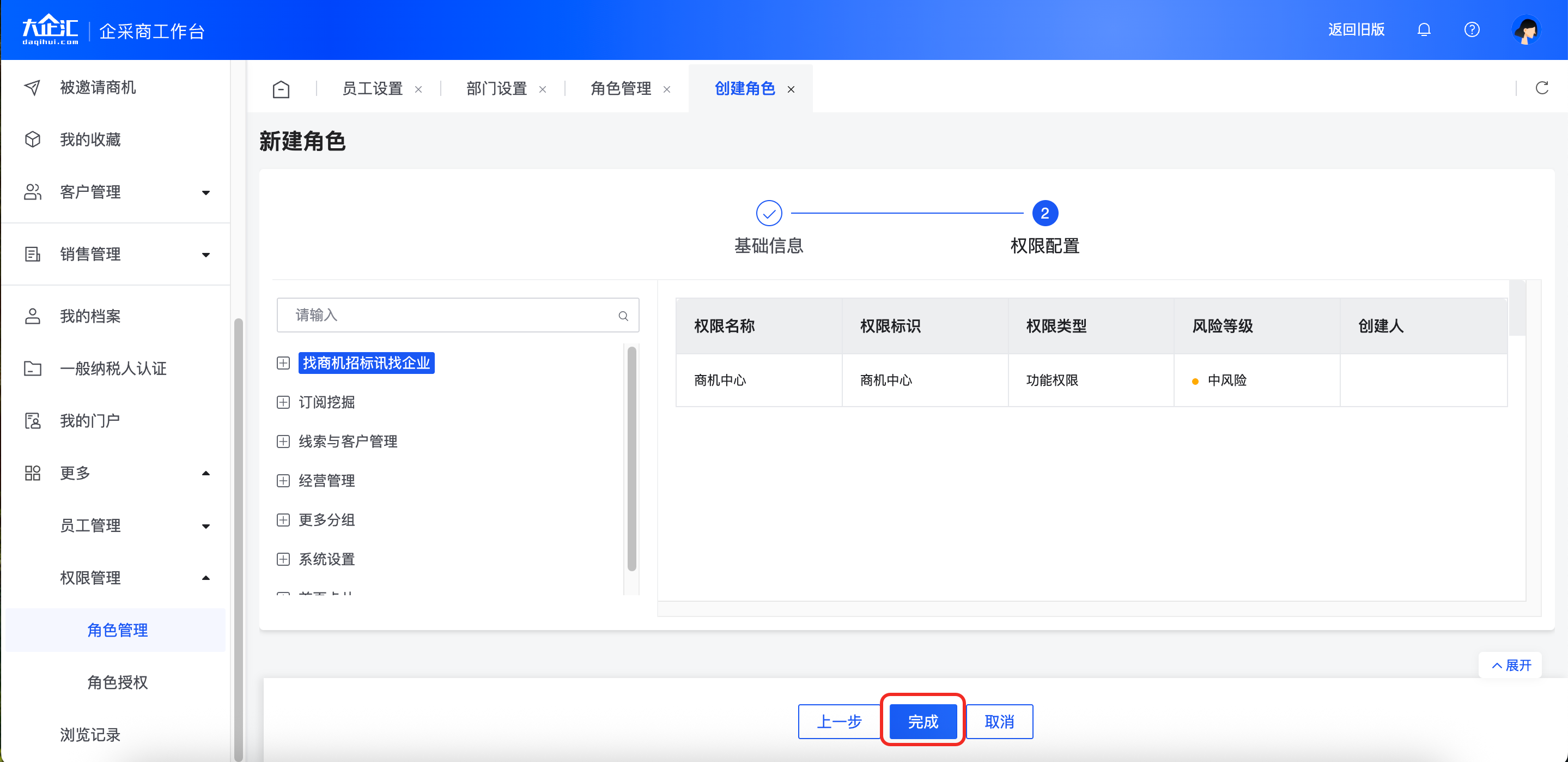Select 角色授权 in the sidebar
The width and height of the screenshot is (1568, 762).
118,682
